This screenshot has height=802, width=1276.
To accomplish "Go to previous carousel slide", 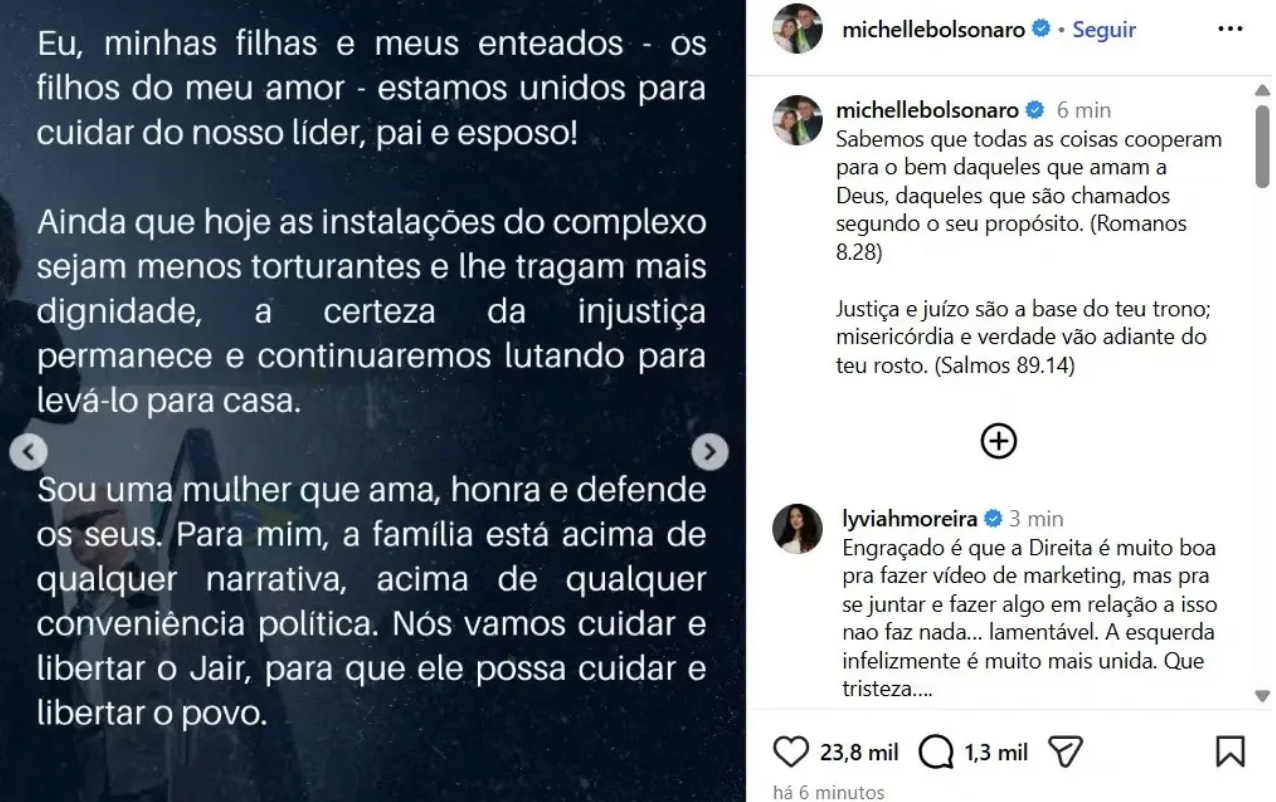I will point(28,453).
